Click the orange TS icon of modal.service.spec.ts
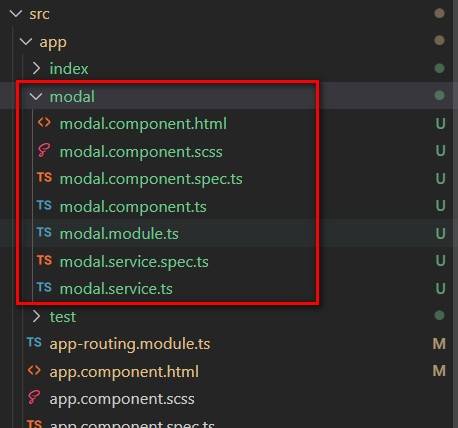The width and height of the screenshot is (458, 428). 44,260
